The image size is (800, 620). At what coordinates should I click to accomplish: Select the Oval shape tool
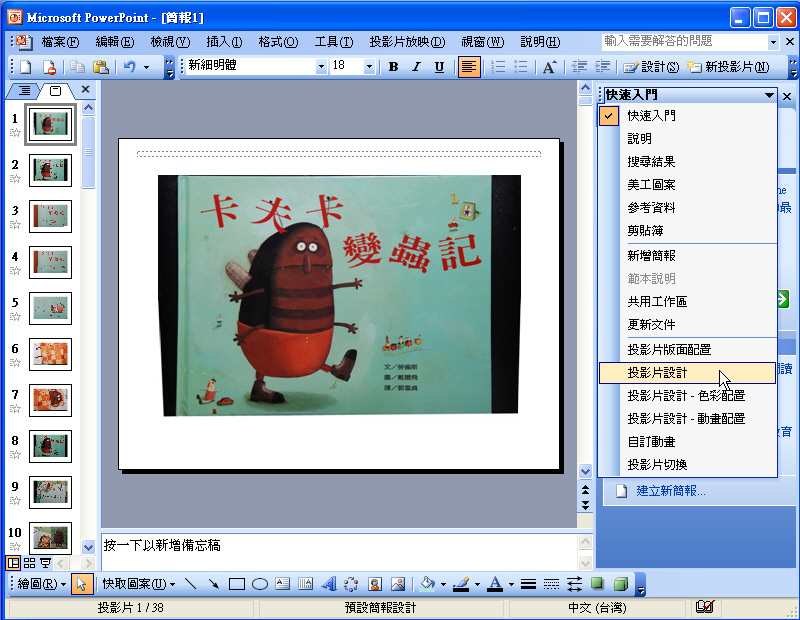(260, 584)
